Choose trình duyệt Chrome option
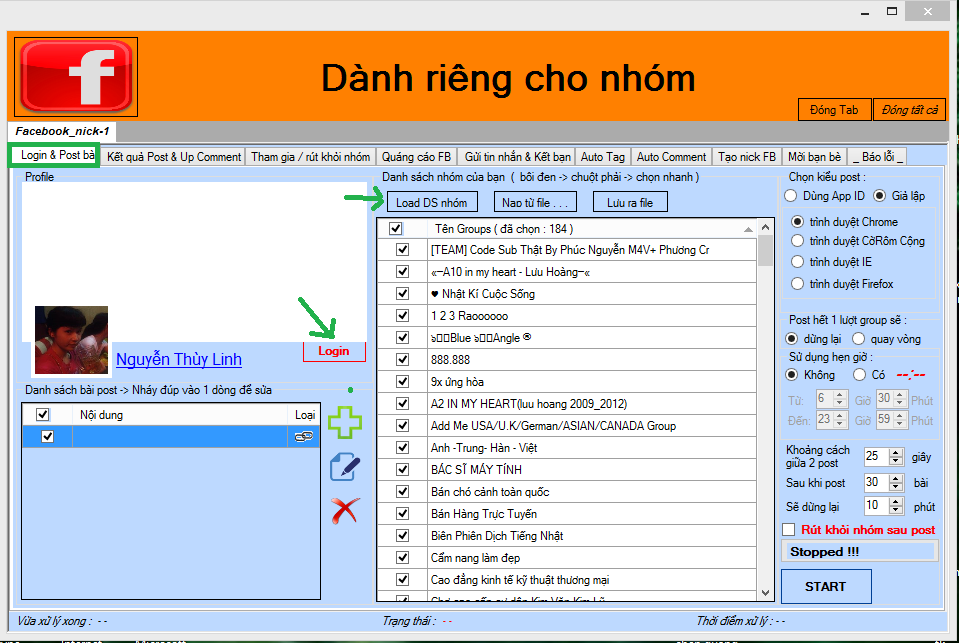This screenshot has width=959, height=643. coord(797,221)
